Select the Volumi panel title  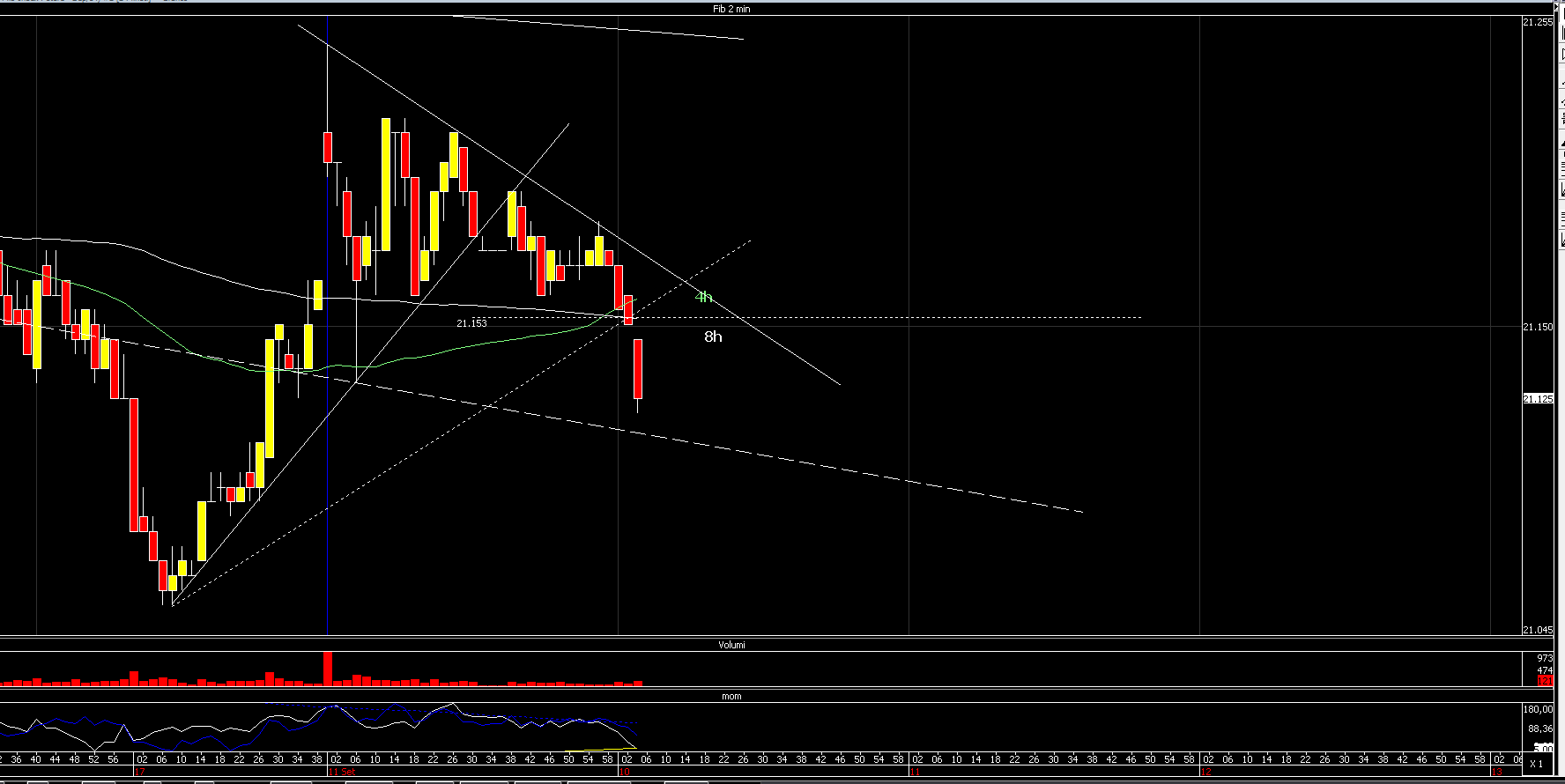pyautogui.click(x=731, y=645)
